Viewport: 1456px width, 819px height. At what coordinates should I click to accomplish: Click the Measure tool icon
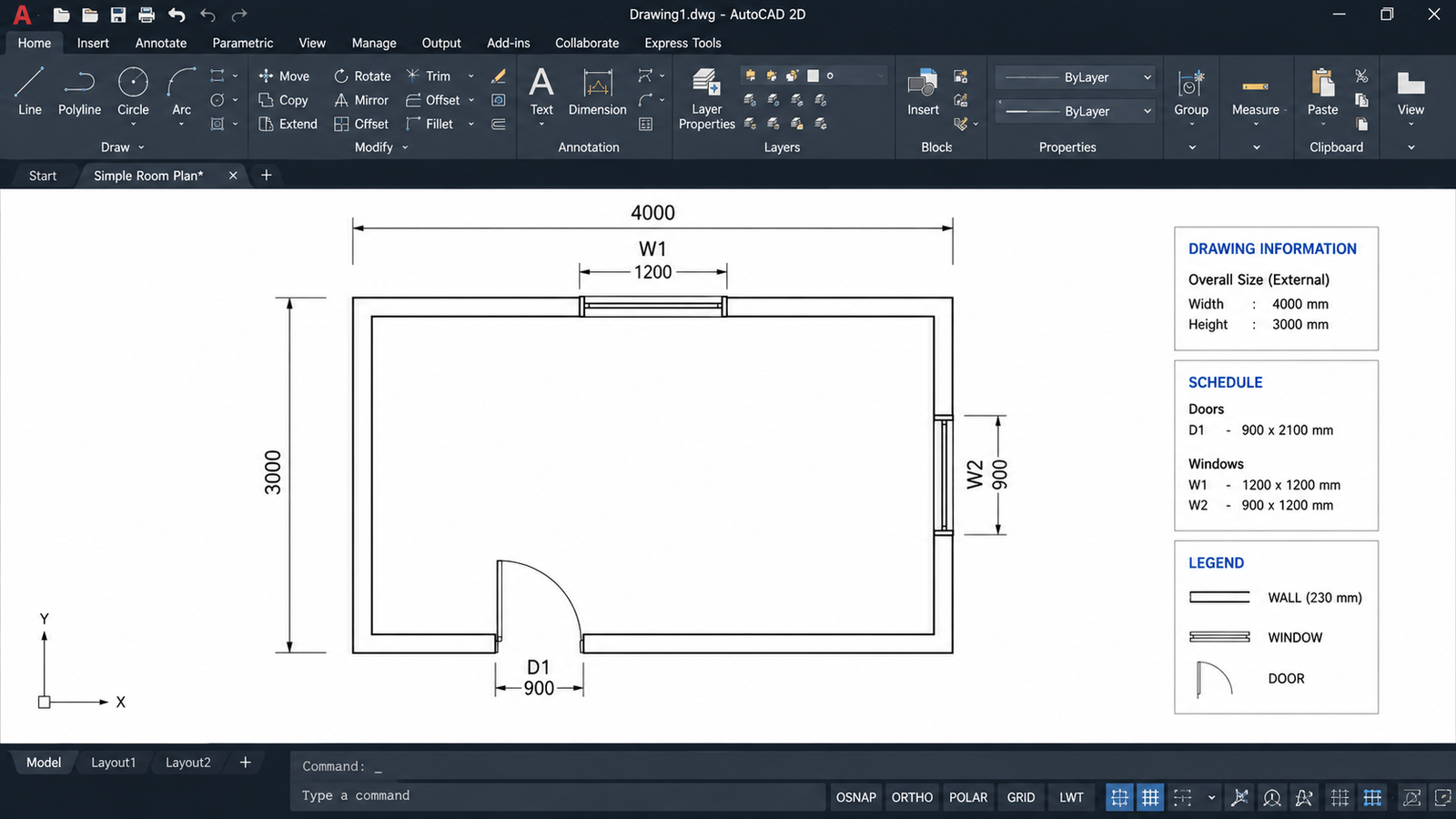tap(1255, 86)
